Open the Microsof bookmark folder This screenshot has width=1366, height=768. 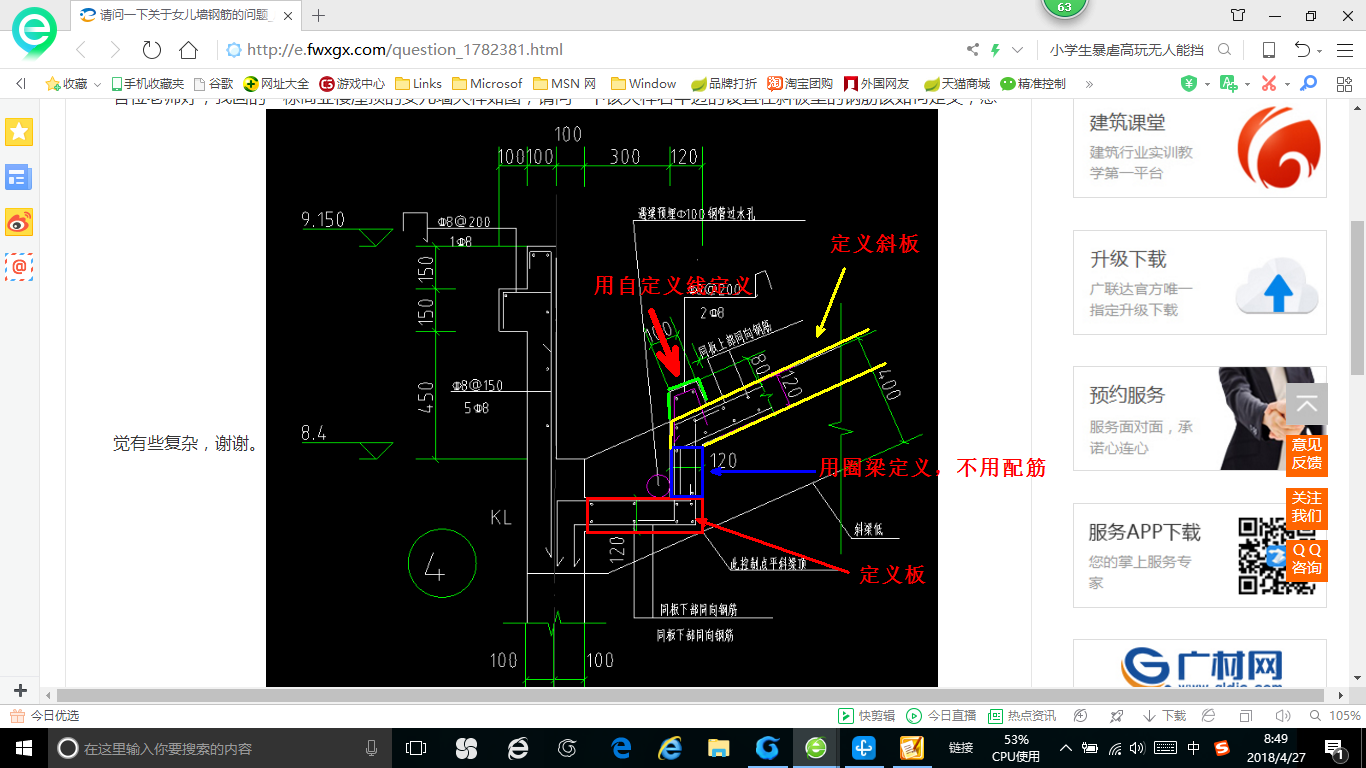pyautogui.click(x=487, y=84)
